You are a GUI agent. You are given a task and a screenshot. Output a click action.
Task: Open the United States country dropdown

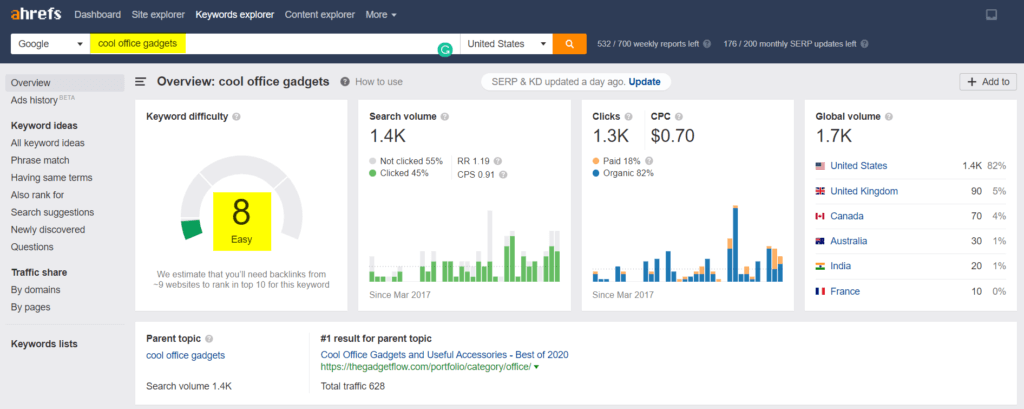tap(506, 44)
